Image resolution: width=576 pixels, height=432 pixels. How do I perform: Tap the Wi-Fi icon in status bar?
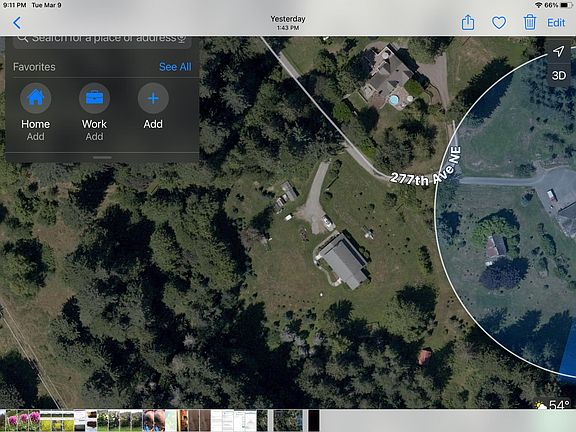click(539, 5)
